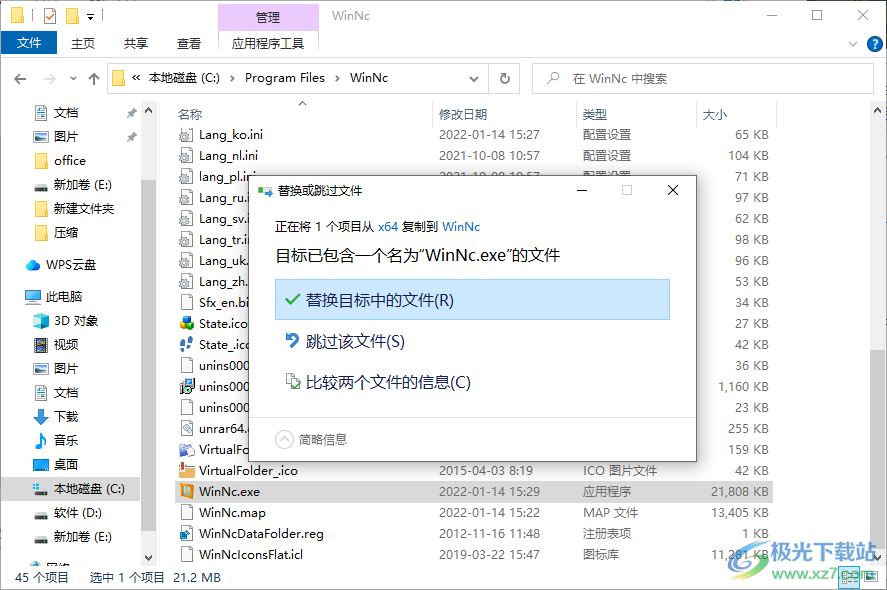Refresh the WinNc folder view
The height and width of the screenshot is (590, 887).
505,79
